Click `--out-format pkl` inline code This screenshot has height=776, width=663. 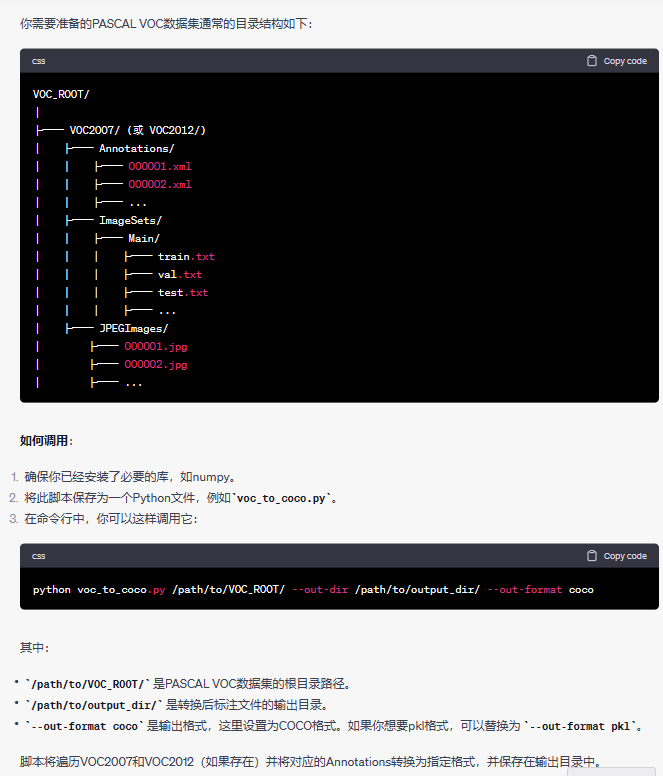[x=580, y=726]
